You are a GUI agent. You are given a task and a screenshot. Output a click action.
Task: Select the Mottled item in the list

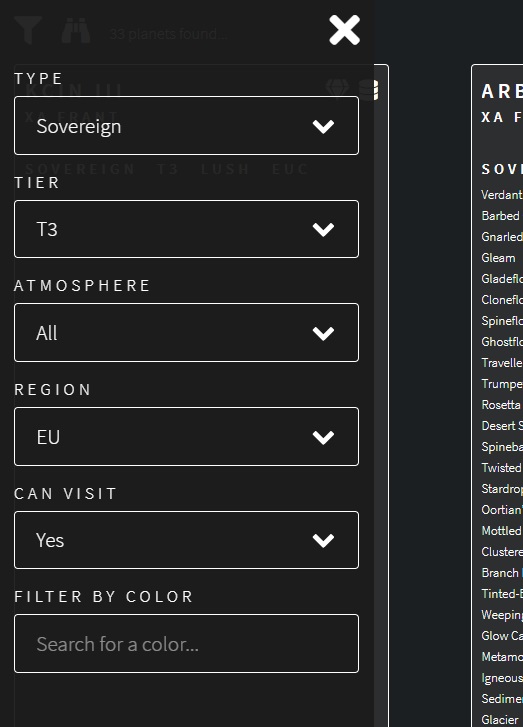click(501, 531)
